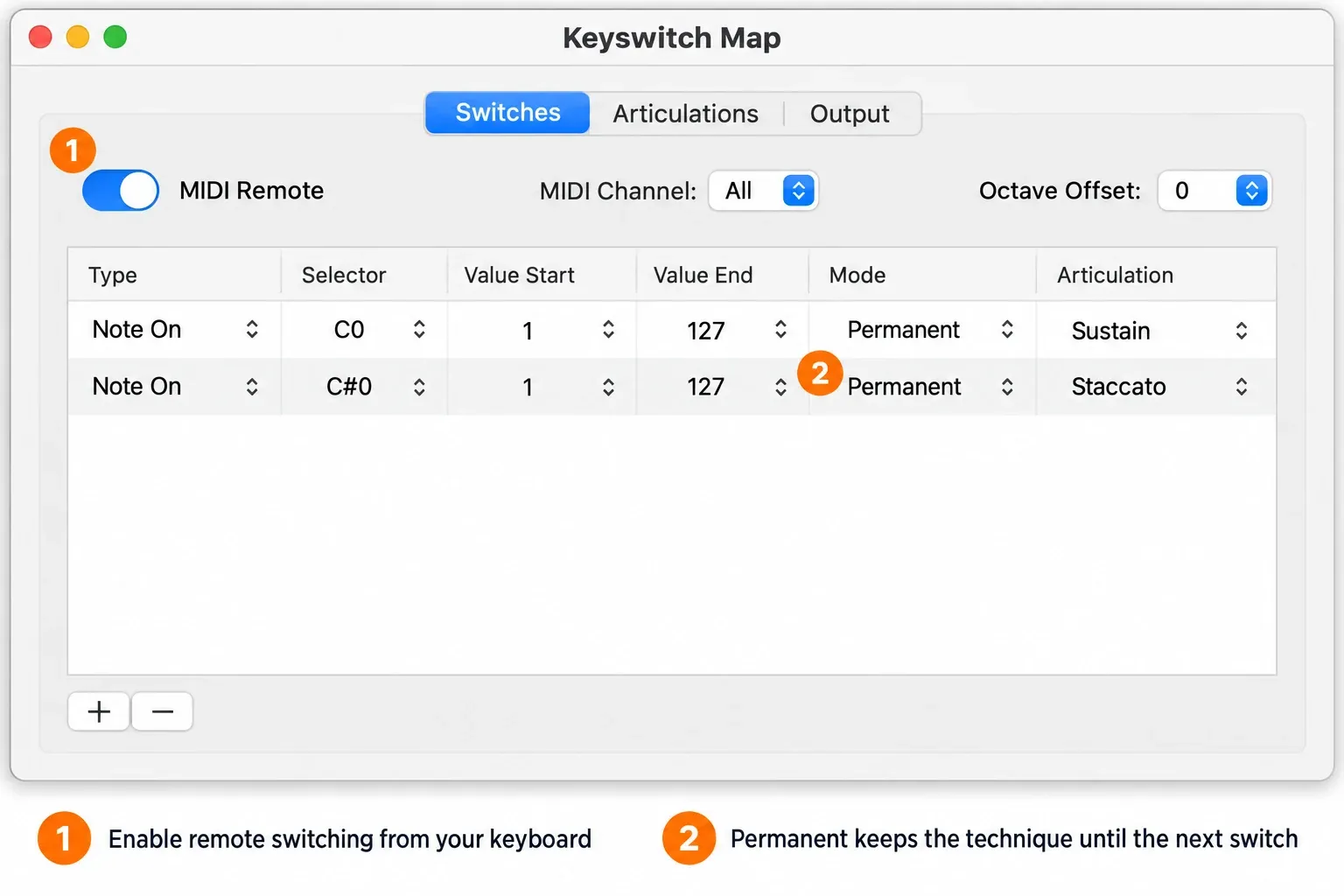Open the Staccato articulation popup

(1241, 387)
